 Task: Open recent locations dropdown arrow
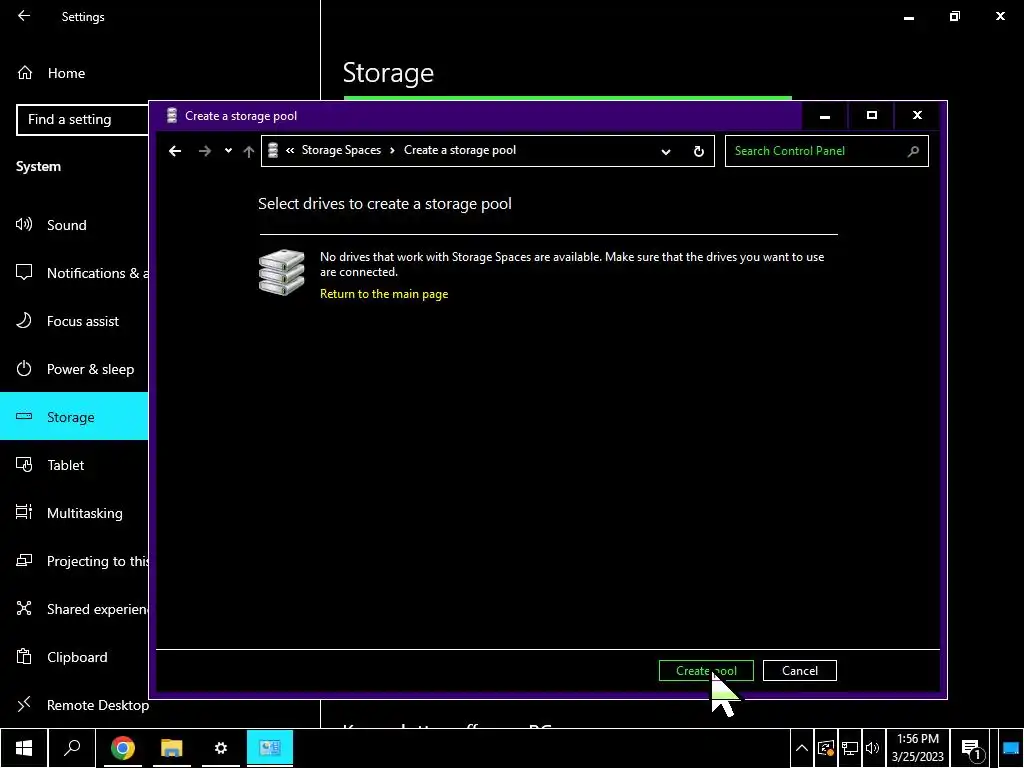[x=228, y=151]
